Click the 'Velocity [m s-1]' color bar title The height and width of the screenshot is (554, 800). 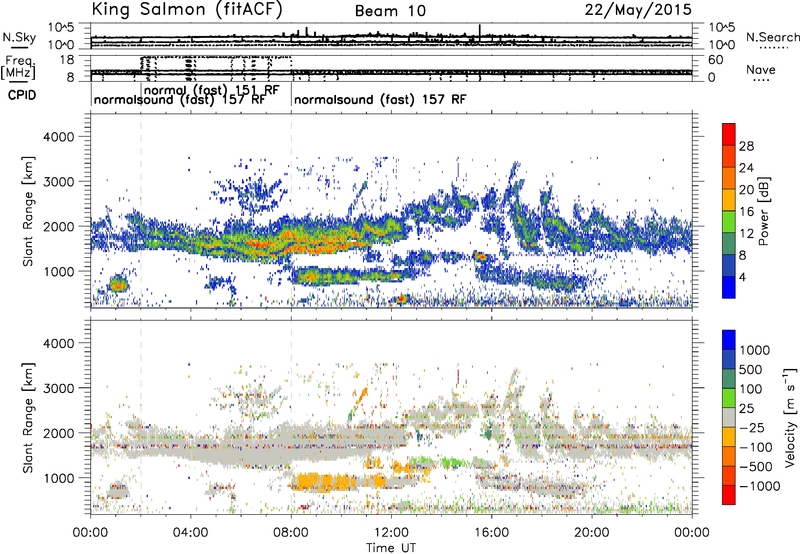coord(790,417)
